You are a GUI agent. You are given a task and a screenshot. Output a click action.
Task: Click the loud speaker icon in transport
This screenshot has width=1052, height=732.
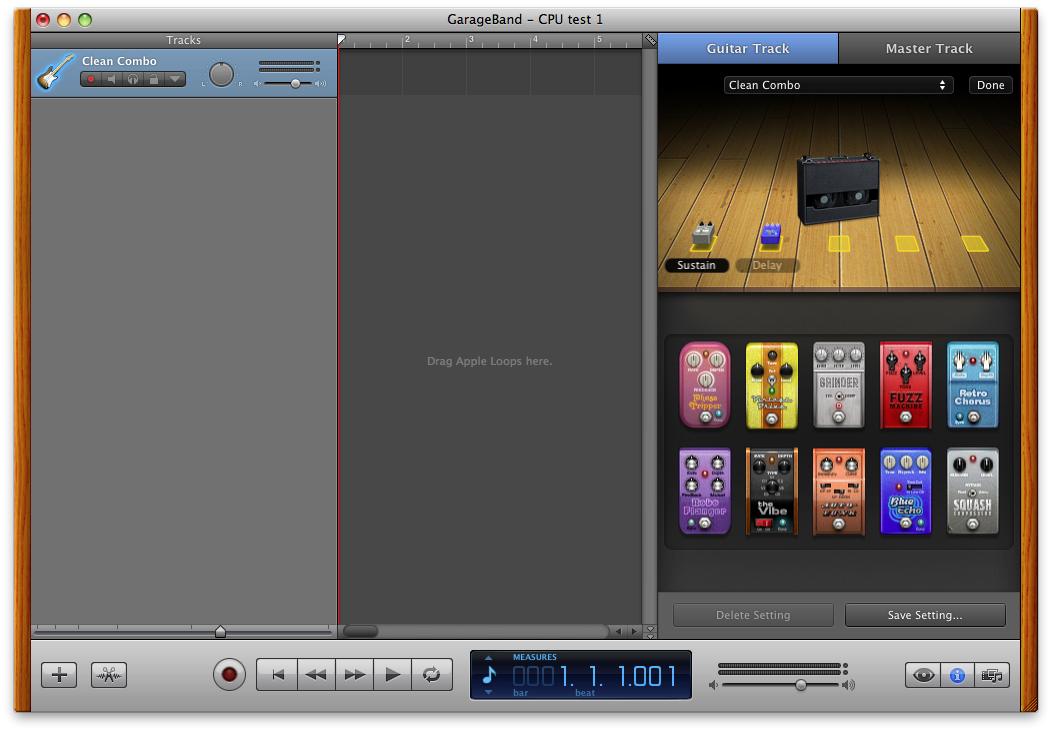[x=849, y=685]
